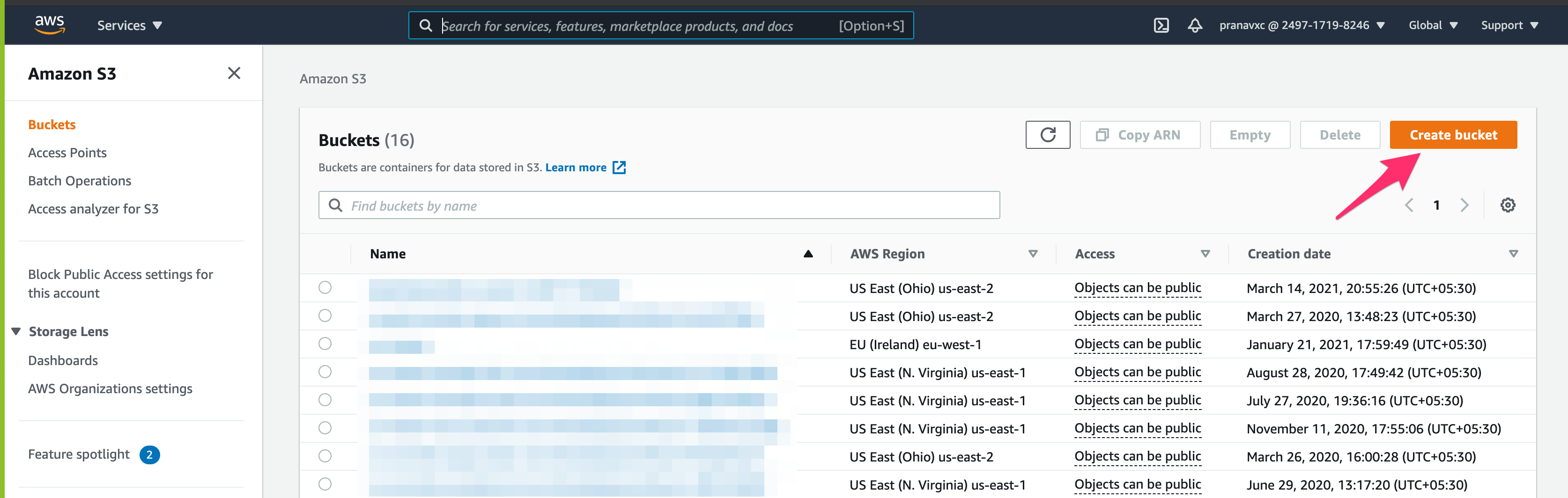Select bucket created March 27, 2020

point(325,315)
